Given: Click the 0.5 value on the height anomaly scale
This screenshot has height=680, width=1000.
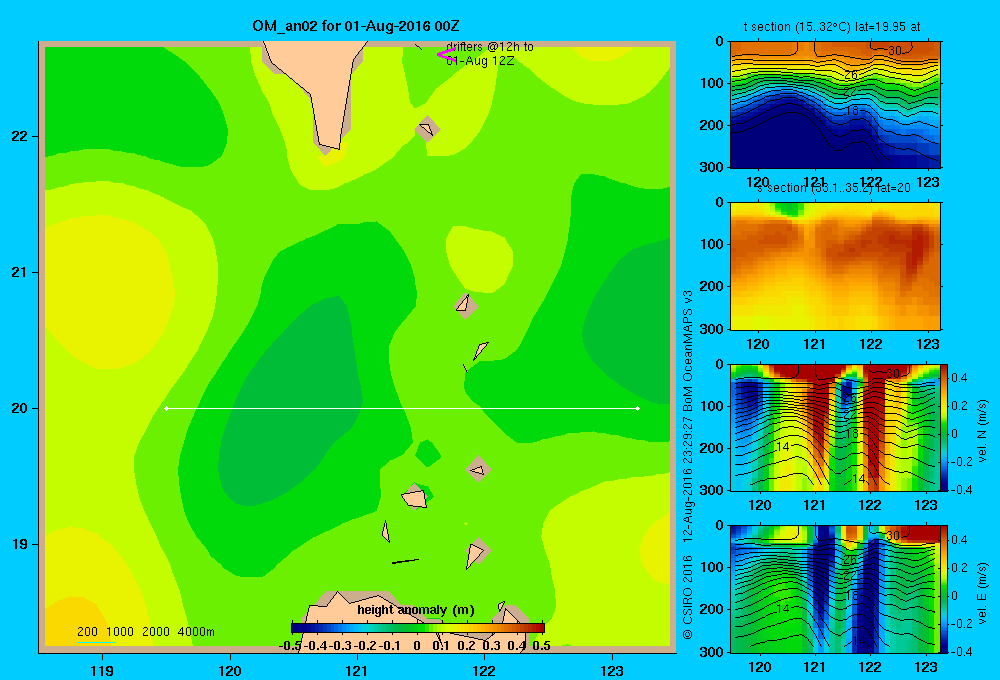Looking at the screenshot, I should (x=541, y=646).
